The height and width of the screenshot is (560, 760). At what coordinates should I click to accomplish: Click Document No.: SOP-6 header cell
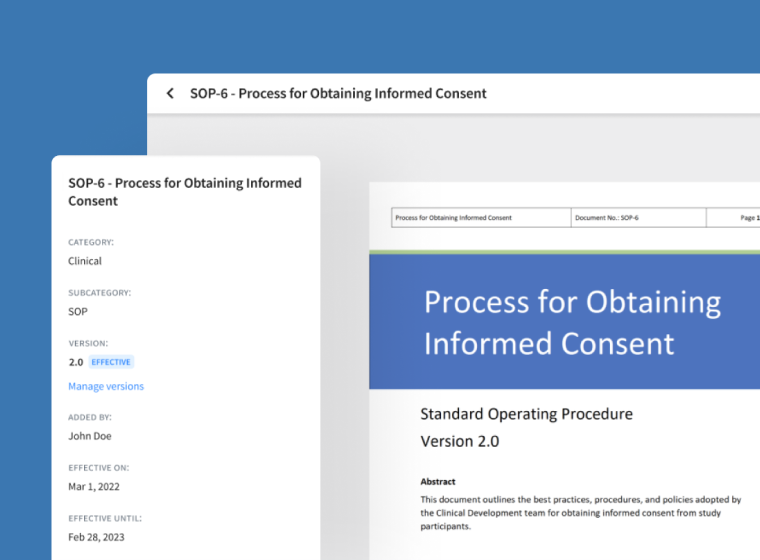[x=637, y=217]
